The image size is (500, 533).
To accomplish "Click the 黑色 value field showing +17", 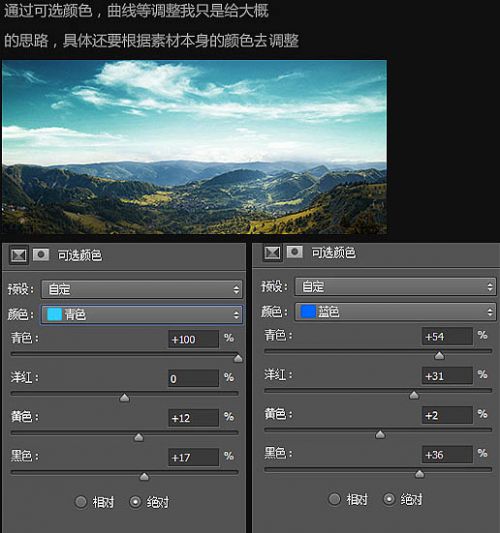I will click(193, 458).
